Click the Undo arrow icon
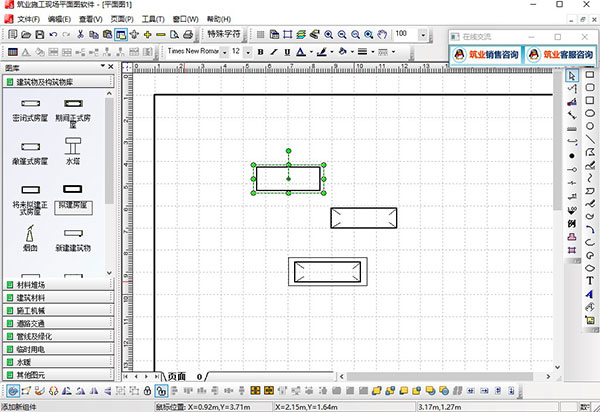600x412 pixels. pyautogui.click(x=52, y=34)
